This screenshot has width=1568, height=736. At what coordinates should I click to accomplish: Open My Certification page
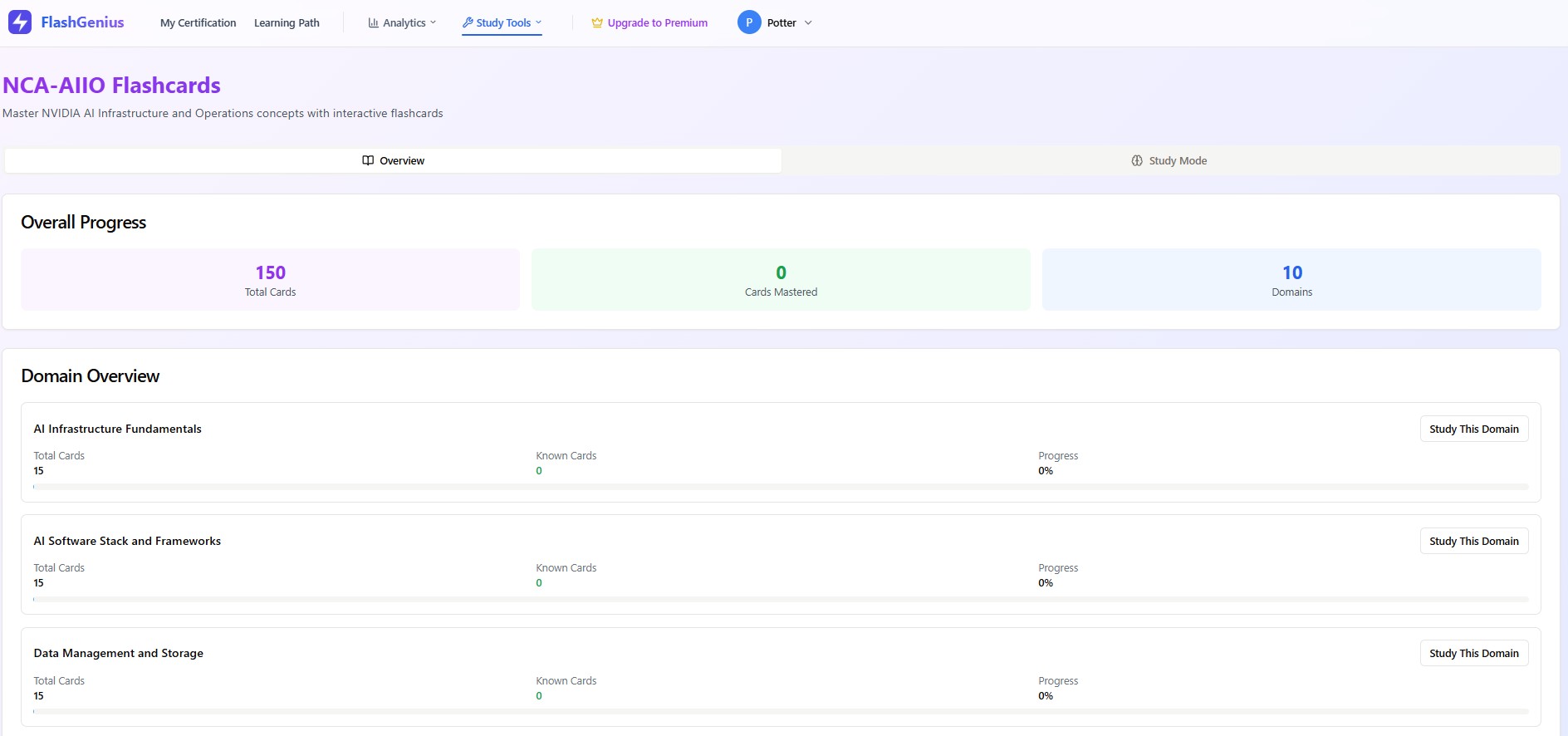point(198,23)
